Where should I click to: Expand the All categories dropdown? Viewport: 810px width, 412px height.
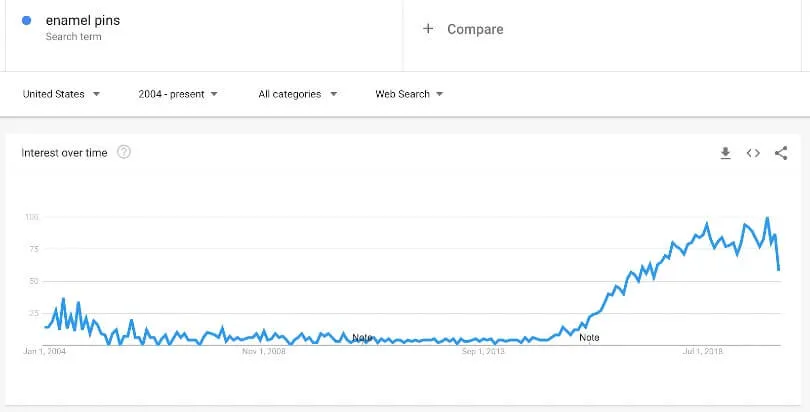pyautogui.click(x=298, y=94)
